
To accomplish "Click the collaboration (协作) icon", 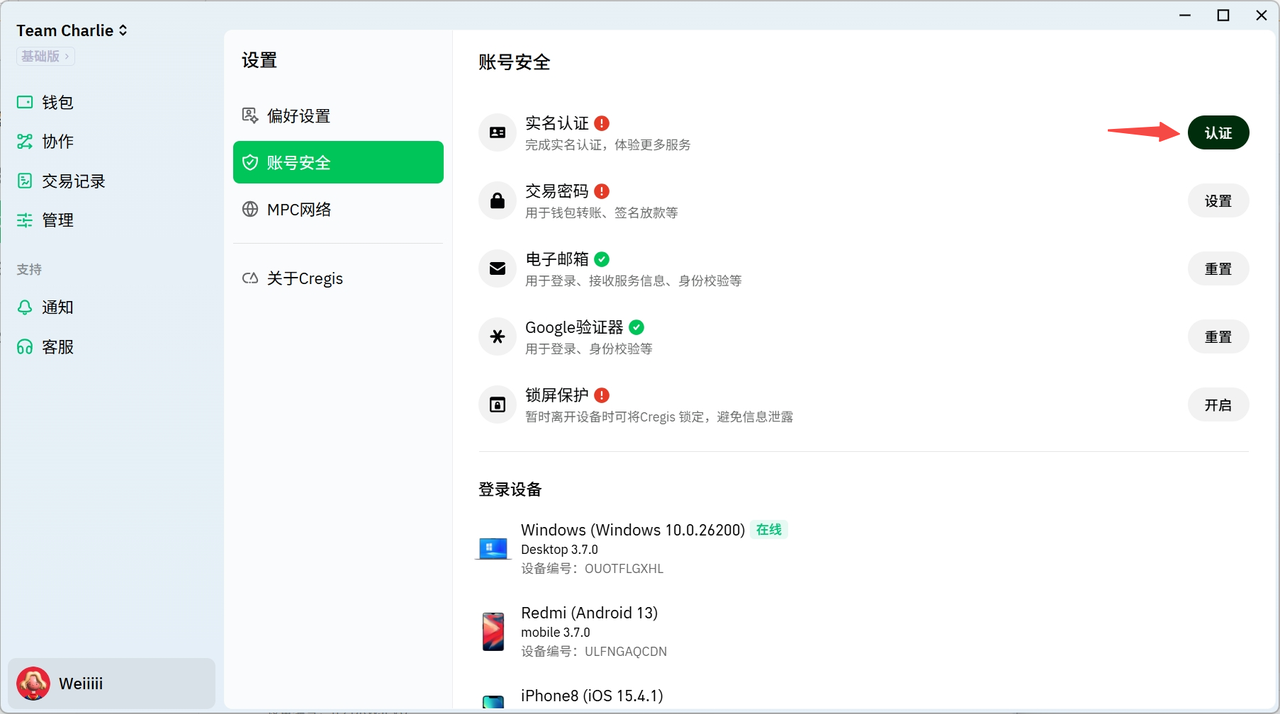I will click(x=25, y=142).
